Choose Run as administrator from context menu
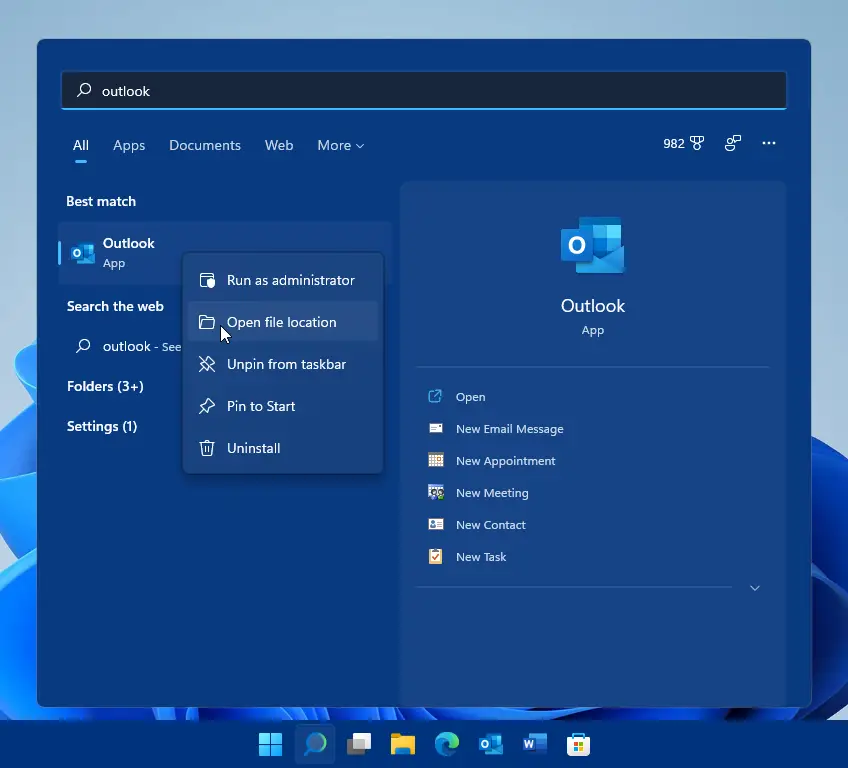 click(283, 280)
